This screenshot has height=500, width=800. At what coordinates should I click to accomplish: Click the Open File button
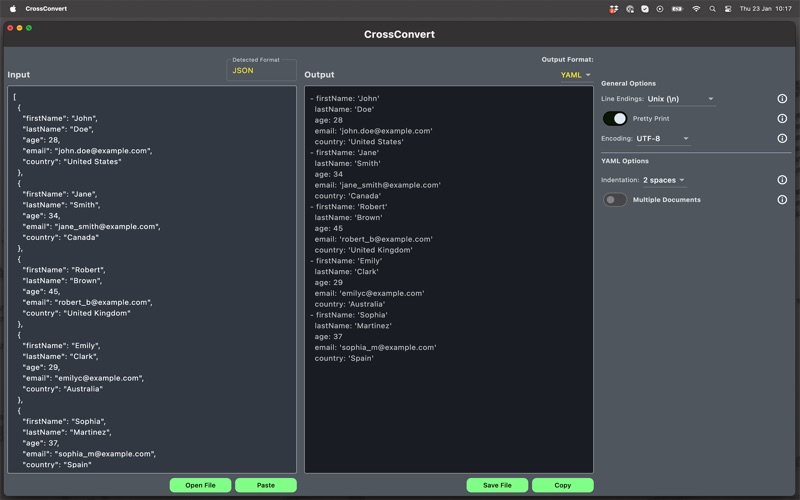200,485
